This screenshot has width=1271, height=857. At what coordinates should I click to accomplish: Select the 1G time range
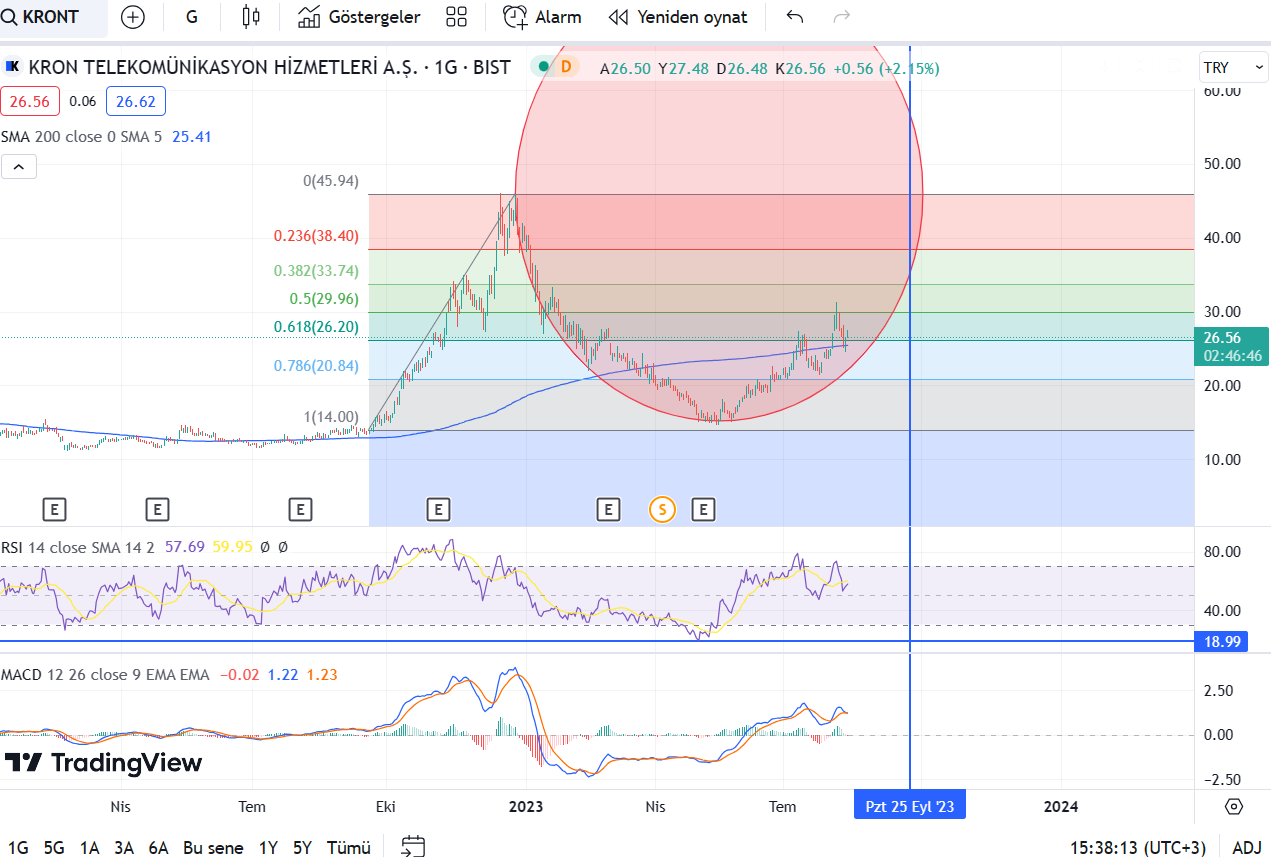pyautogui.click(x=18, y=848)
